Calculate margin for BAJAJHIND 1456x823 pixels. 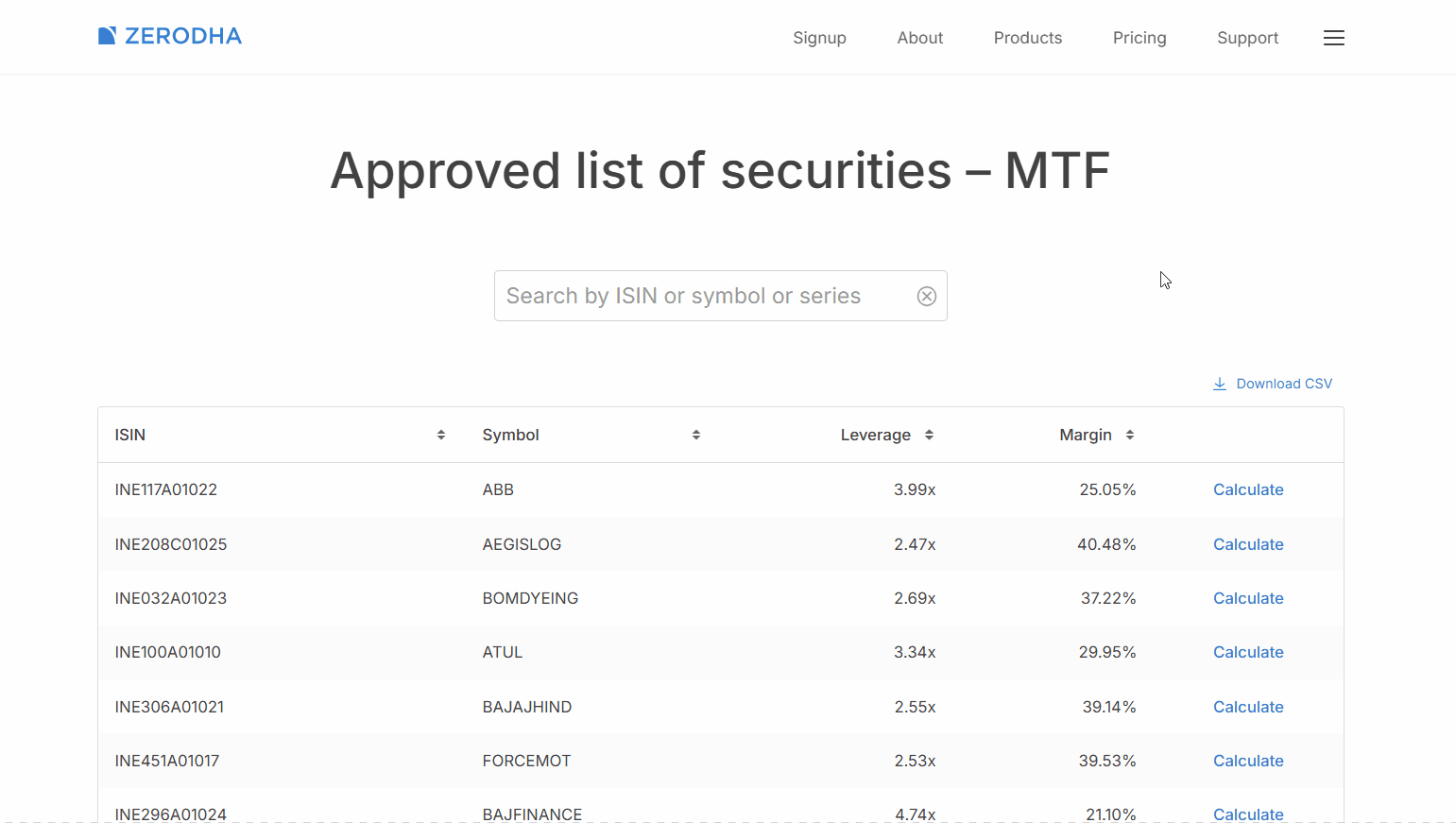pyautogui.click(x=1248, y=707)
